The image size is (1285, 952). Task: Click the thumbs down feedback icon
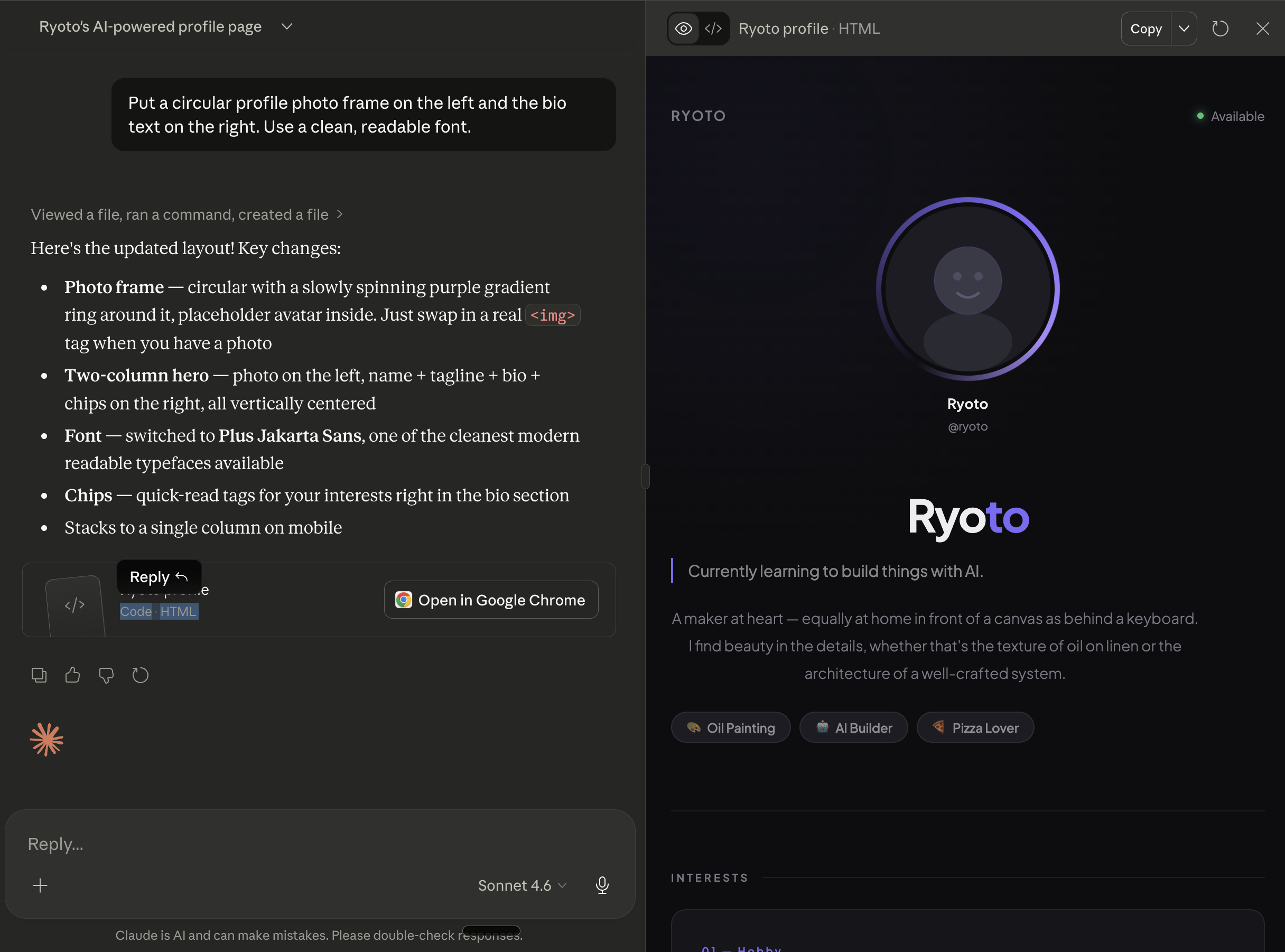coord(106,675)
